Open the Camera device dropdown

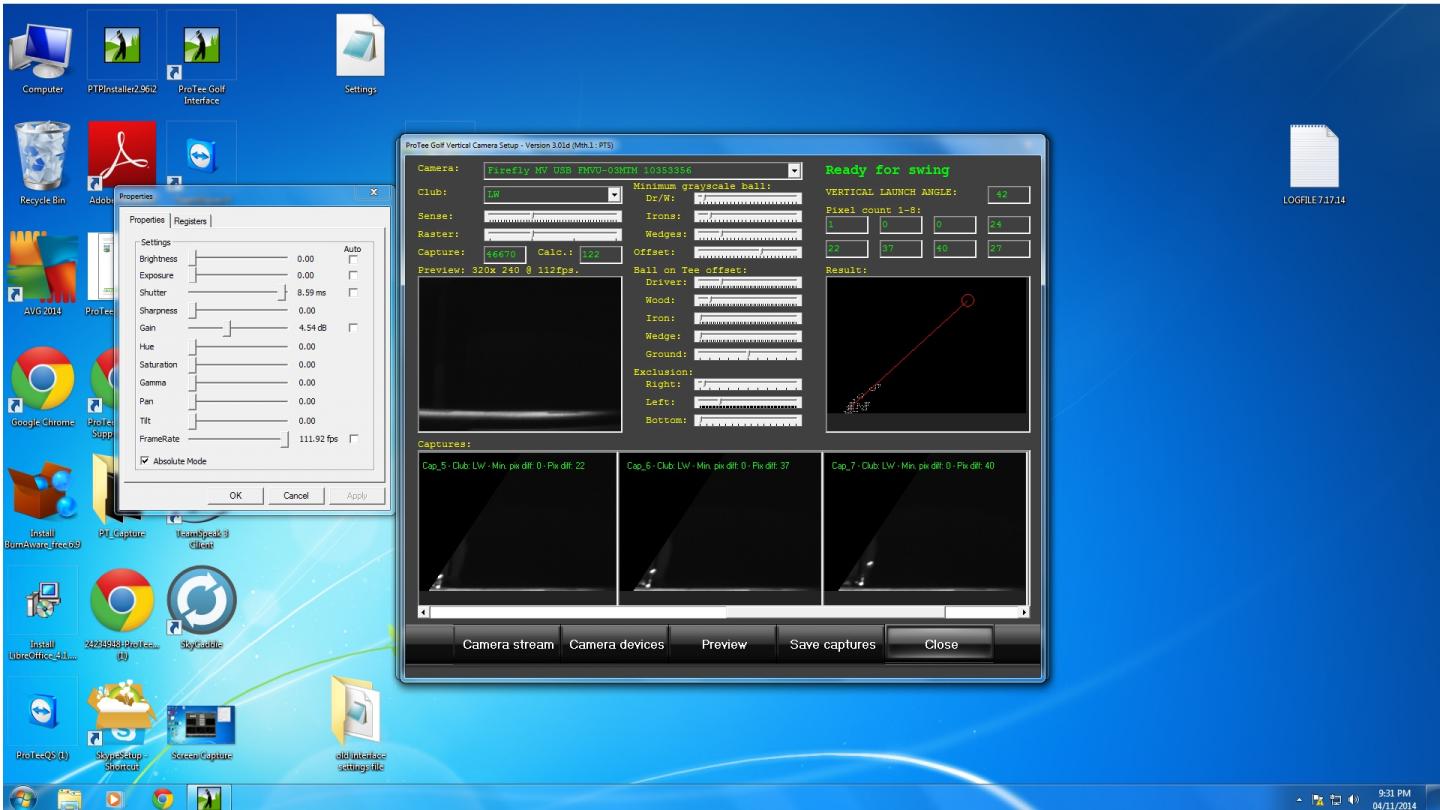coord(795,170)
